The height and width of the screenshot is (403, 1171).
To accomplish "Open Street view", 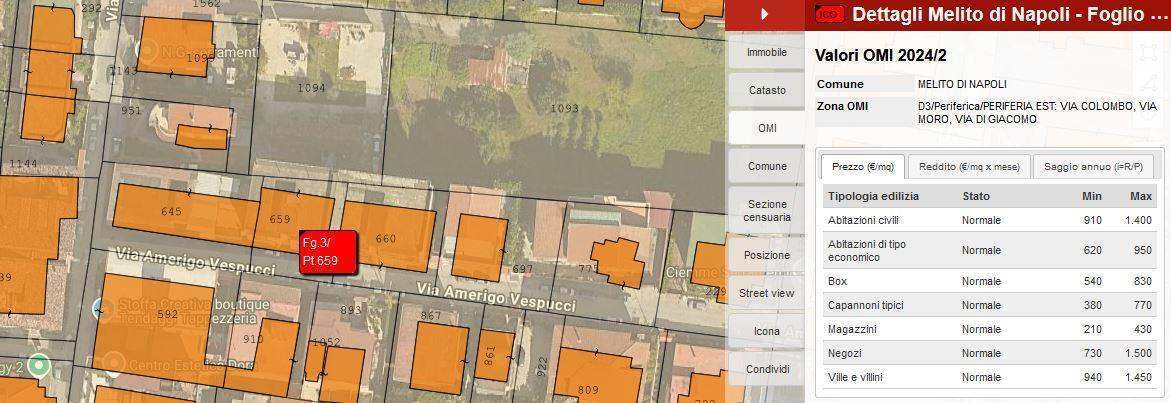I will coord(767,293).
